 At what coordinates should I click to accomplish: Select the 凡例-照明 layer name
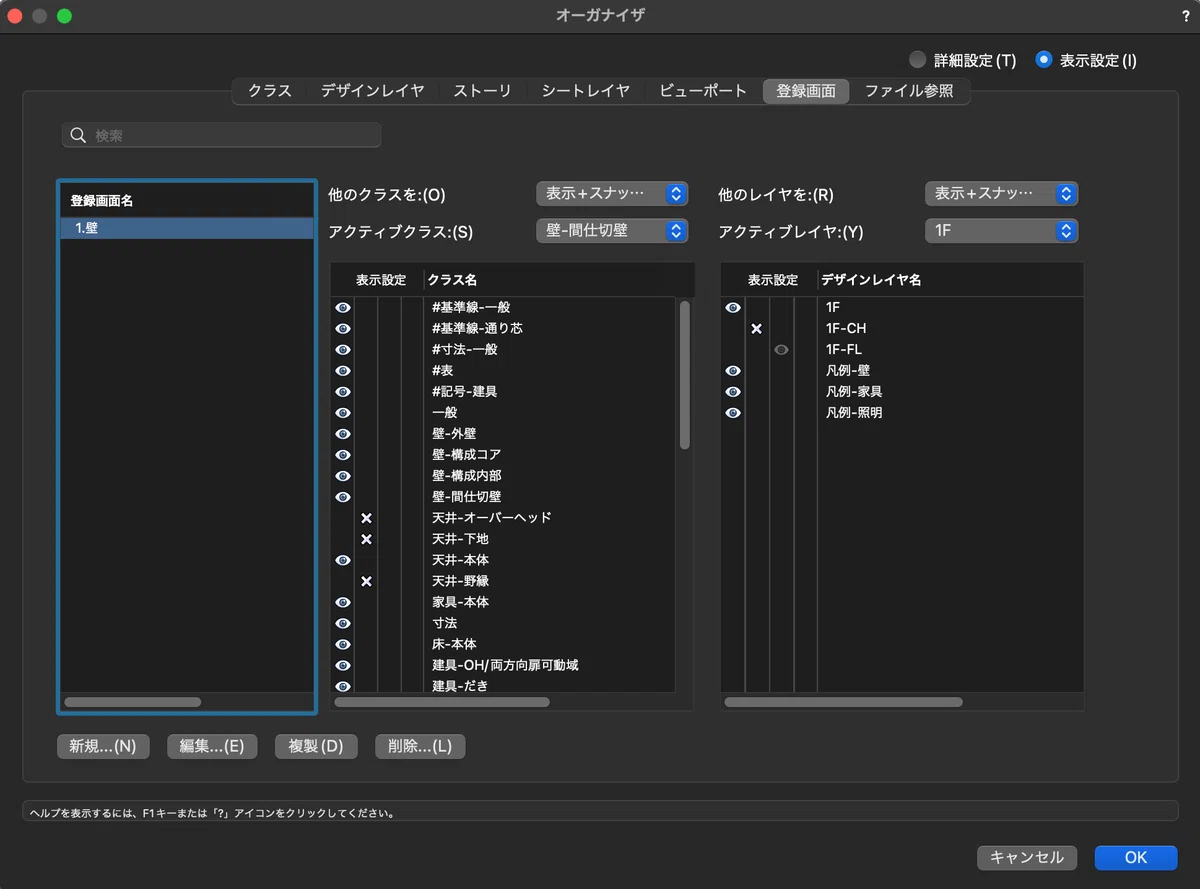click(854, 412)
